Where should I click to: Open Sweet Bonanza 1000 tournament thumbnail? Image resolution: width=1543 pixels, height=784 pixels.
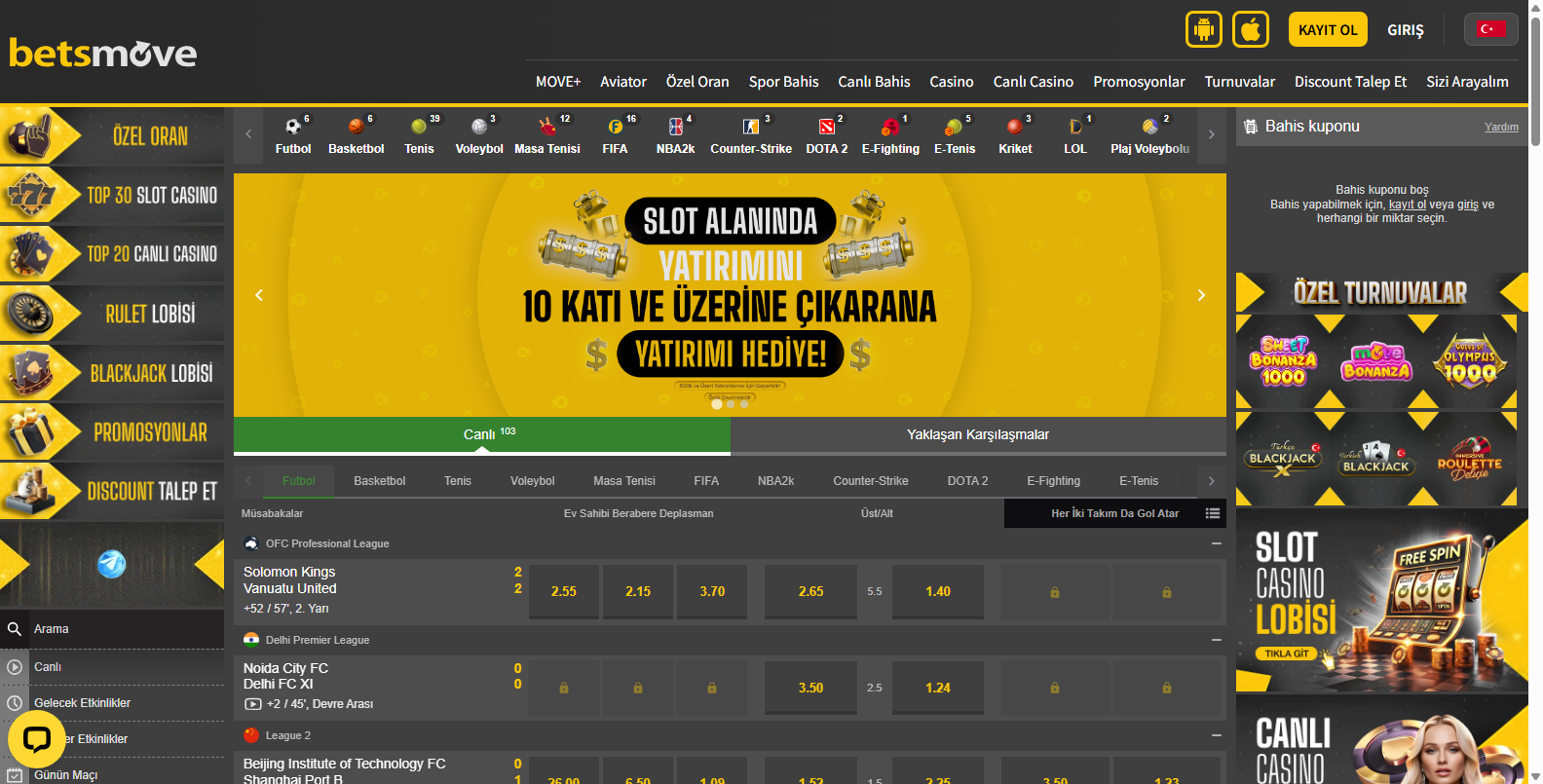click(x=1283, y=360)
